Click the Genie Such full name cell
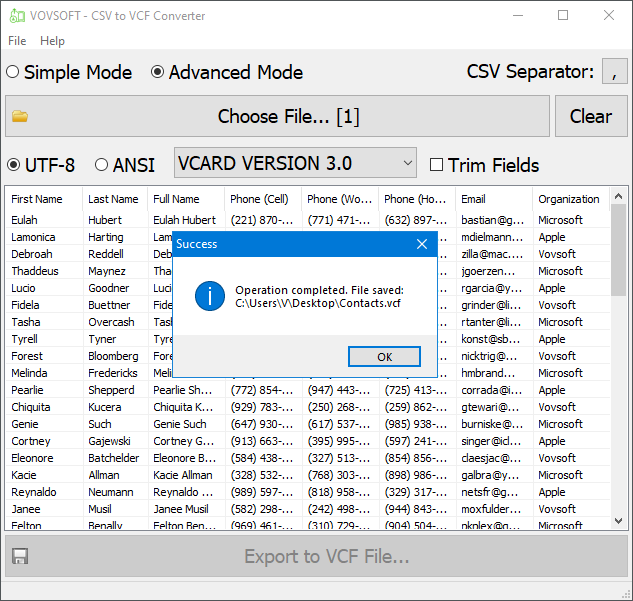This screenshot has height=601, width=633. tap(180, 424)
